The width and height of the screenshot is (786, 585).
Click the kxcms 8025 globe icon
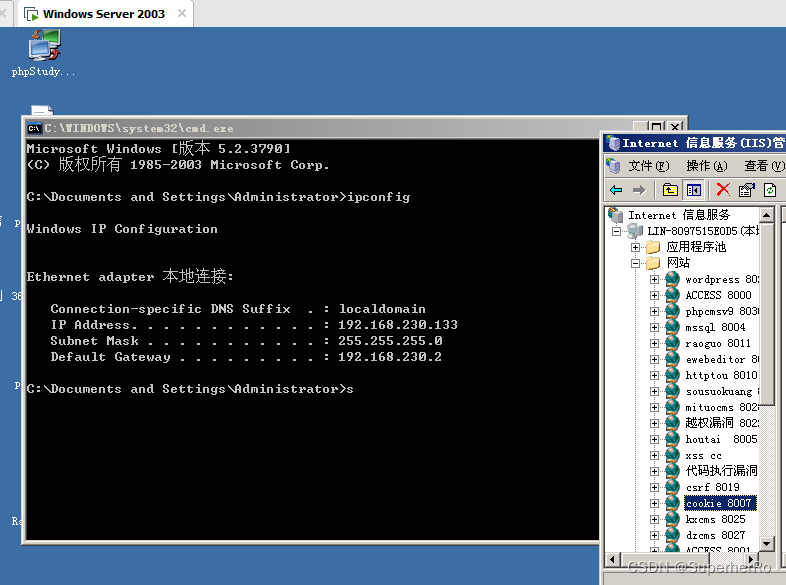pyautogui.click(x=672, y=519)
